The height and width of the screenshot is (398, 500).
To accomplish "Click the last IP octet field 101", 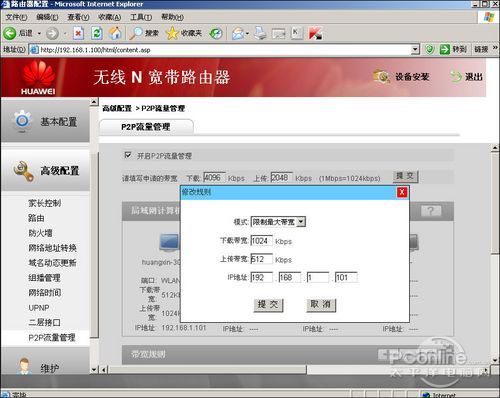I will point(346,277).
